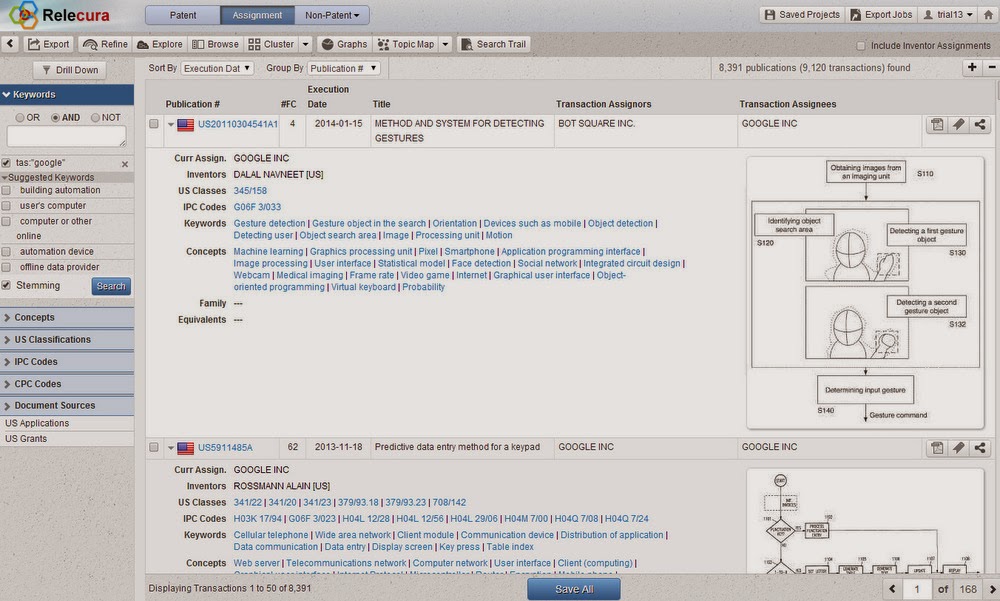Open the trial13 user menu
This screenshot has width=1000, height=601.
pyautogui.click(x=948, y=15)
